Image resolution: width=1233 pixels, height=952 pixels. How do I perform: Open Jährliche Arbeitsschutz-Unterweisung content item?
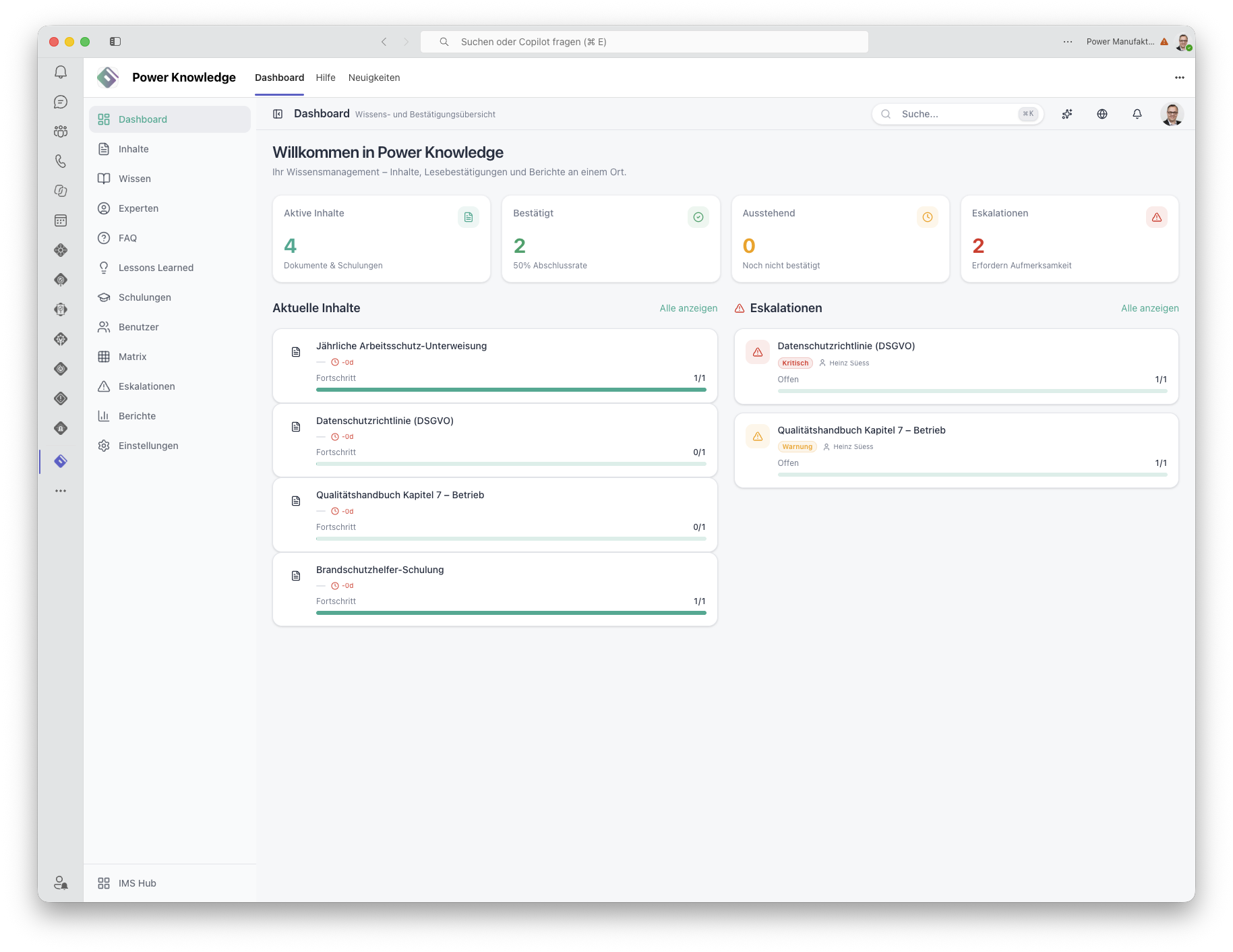coord(495,366)
